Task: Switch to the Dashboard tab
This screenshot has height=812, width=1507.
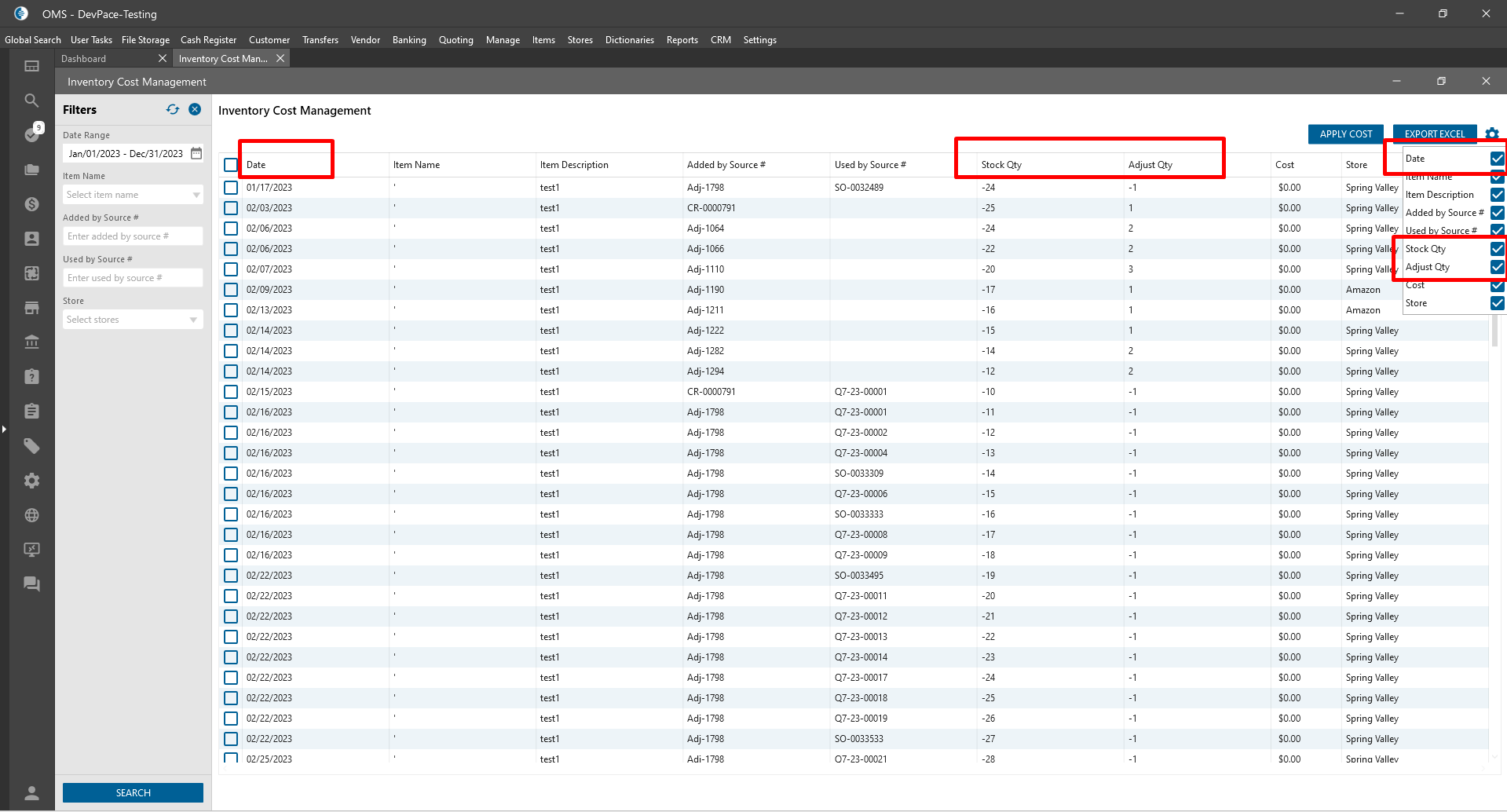Action: click(84, 59)
